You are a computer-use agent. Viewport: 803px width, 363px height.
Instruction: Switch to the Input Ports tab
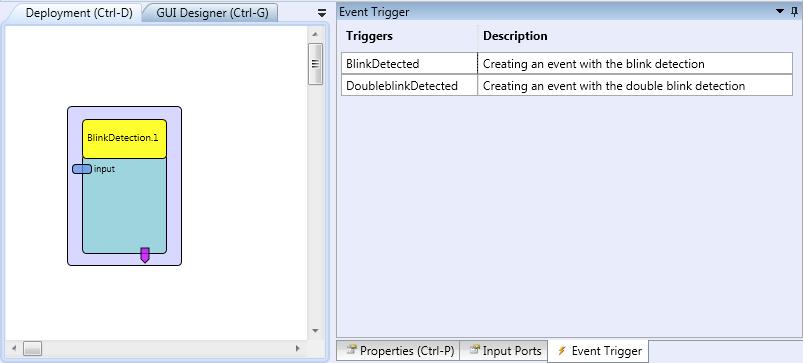point(504,351)
